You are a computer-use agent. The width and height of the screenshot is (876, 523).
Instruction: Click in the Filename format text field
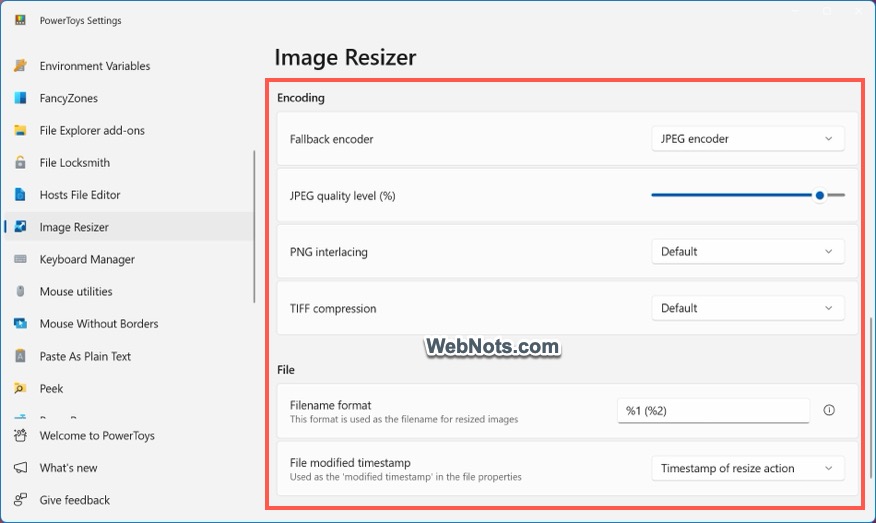(713, 411)
